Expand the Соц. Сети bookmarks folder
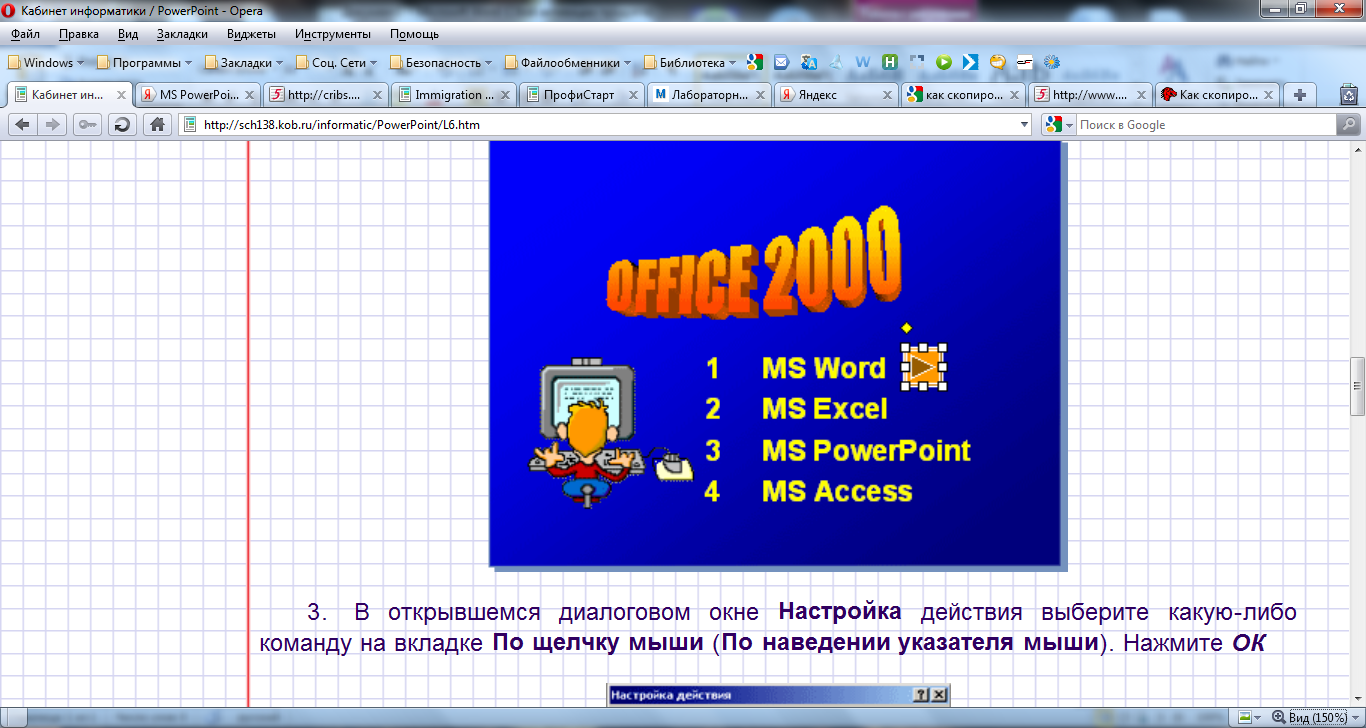Image resolution: width=1366 pixels, height=728 pixels. tap(336, 62)
